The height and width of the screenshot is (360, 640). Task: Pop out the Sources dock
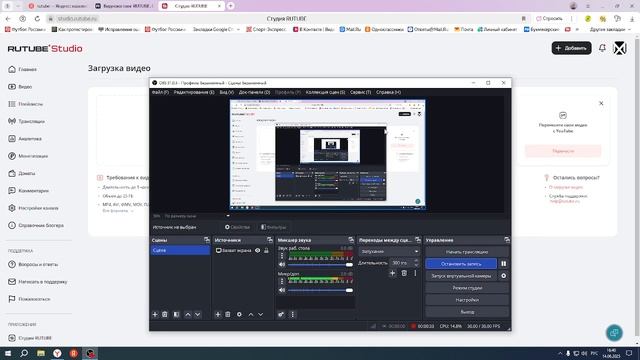(269, 240)
